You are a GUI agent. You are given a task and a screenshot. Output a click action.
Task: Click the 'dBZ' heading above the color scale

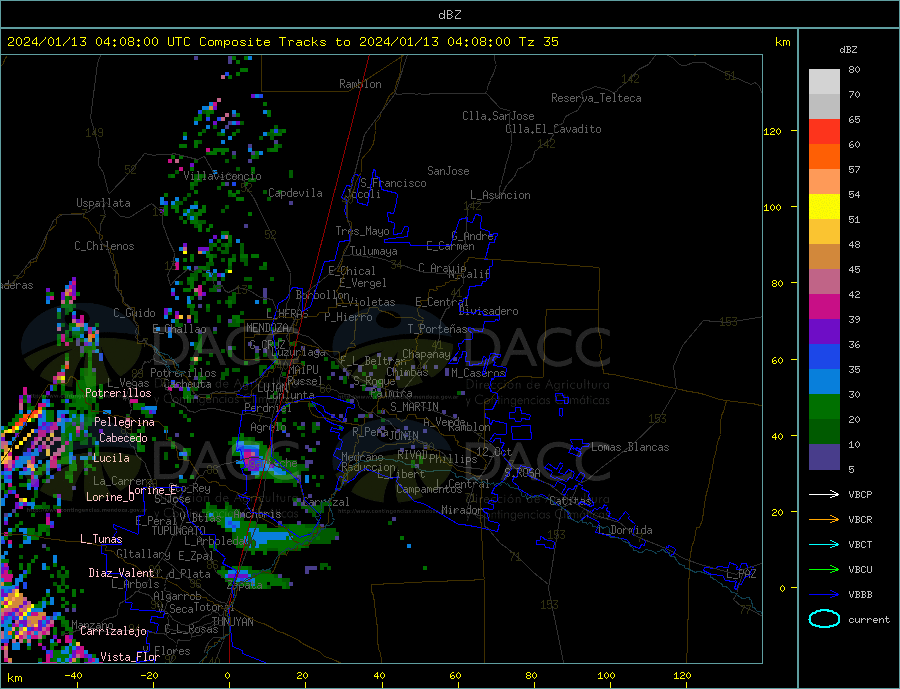[848, 50]
